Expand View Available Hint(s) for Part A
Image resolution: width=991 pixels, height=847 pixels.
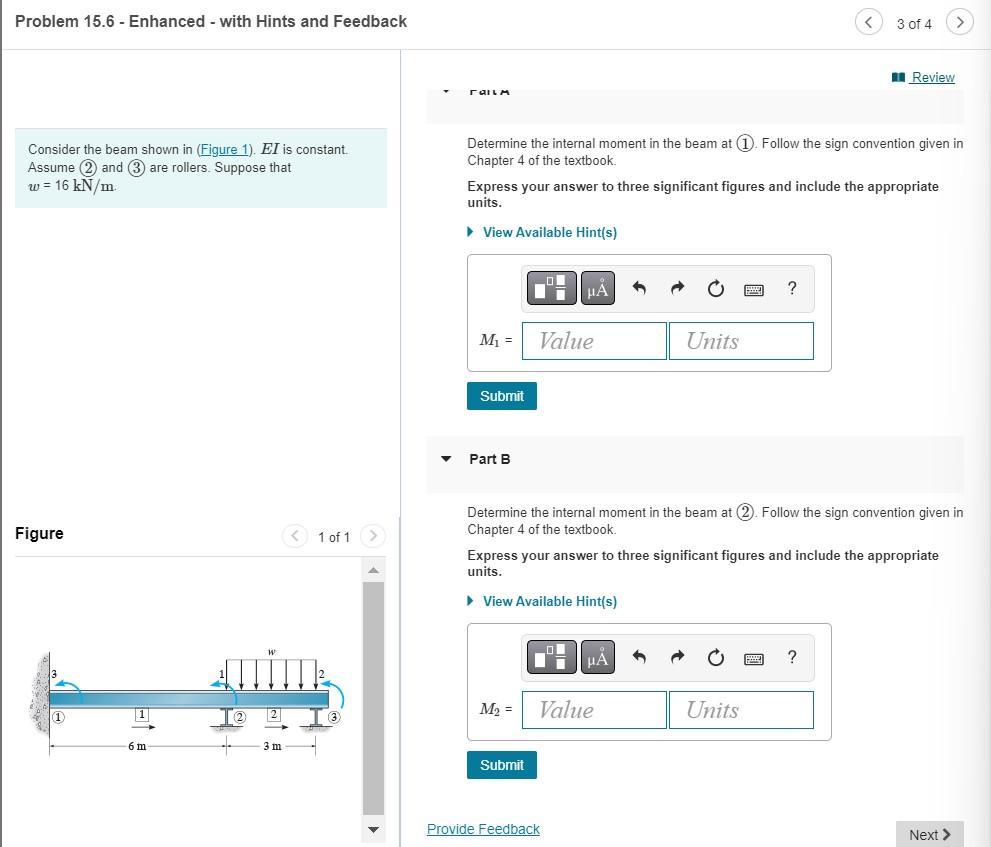(549, 232)
